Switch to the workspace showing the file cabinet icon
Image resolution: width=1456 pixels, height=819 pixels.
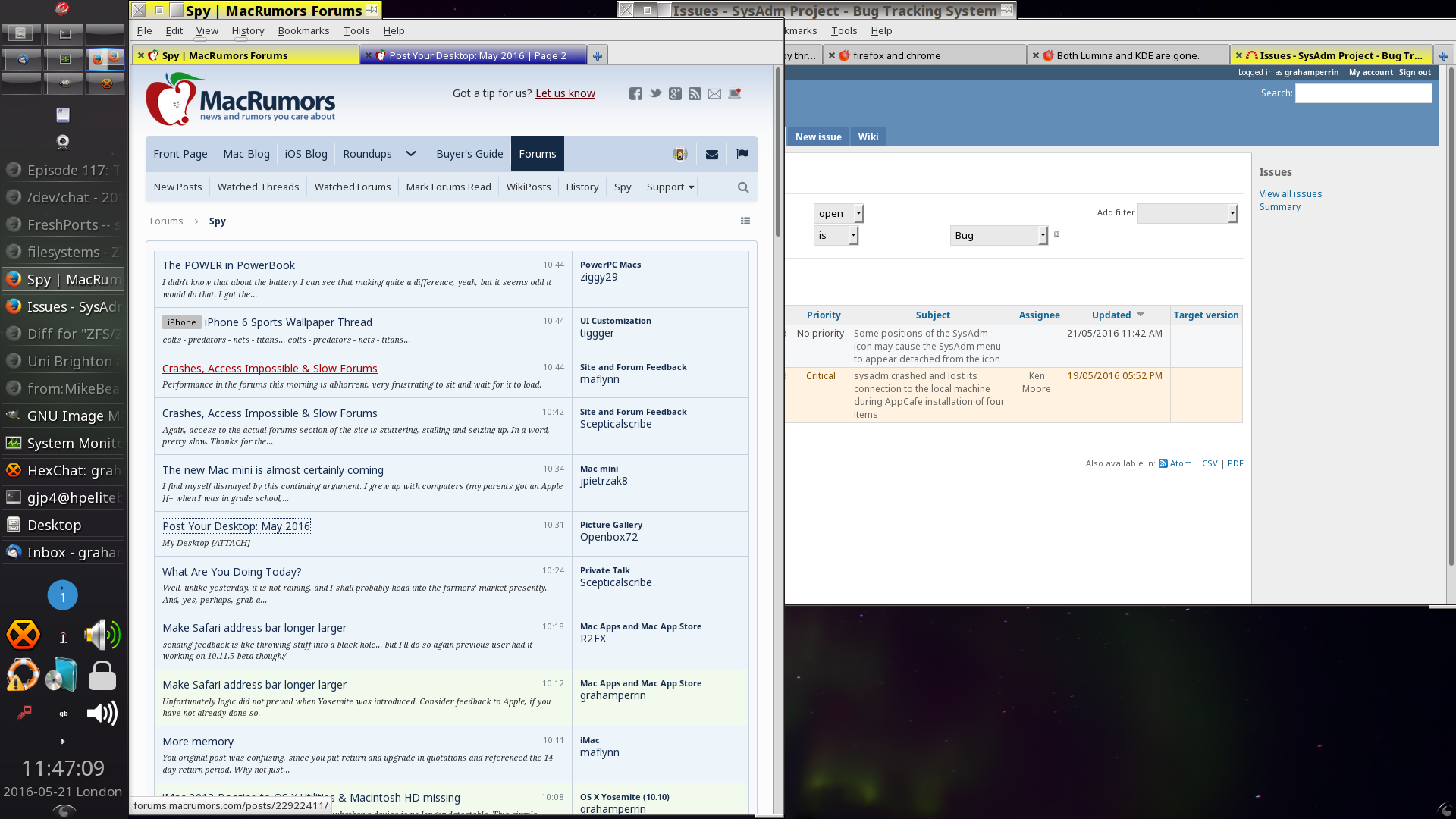[20, 33]
